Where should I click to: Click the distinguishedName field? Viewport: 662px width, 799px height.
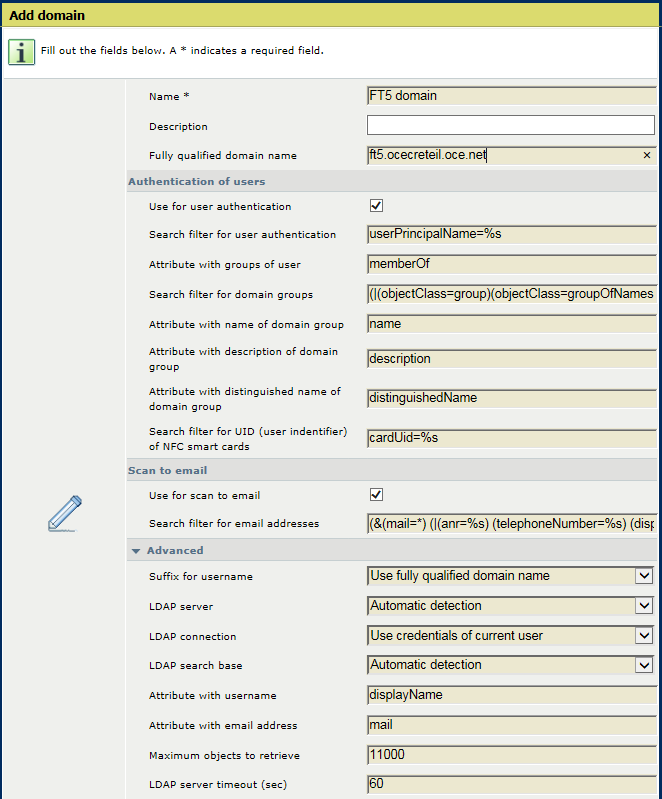[x=512, y=398]
